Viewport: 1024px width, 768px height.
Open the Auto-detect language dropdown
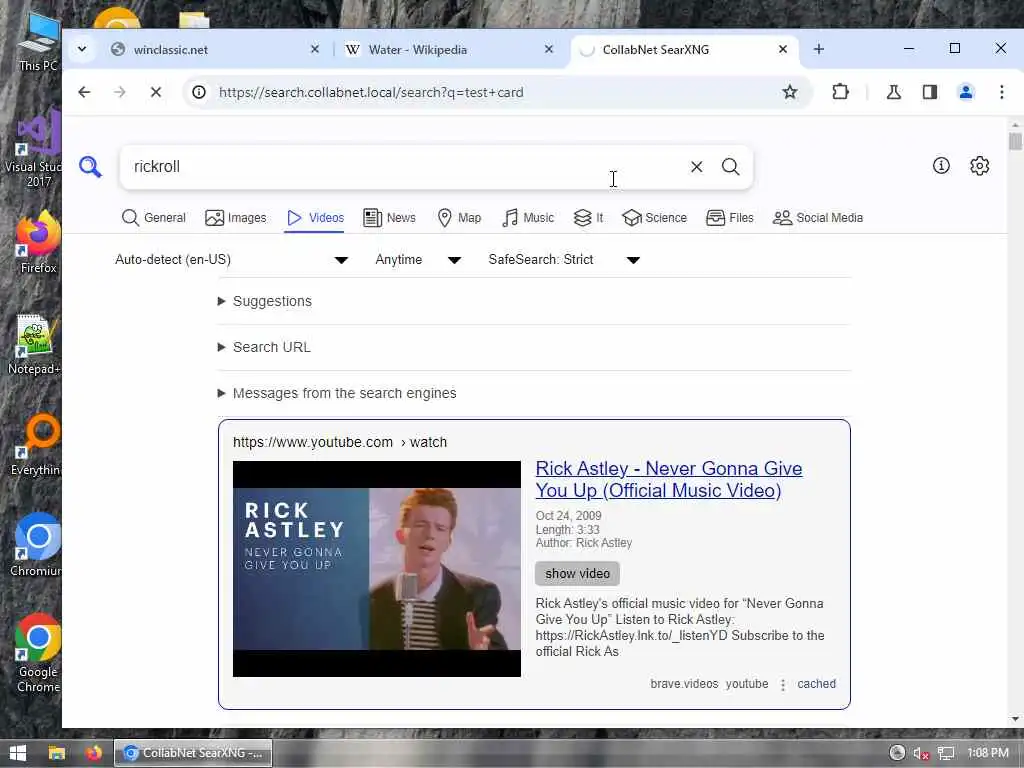(232, 259)
